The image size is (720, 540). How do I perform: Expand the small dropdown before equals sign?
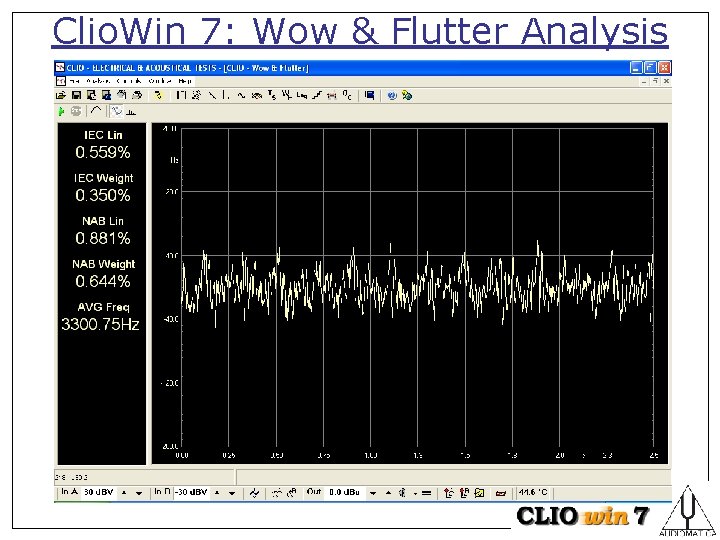pos(415,494)
